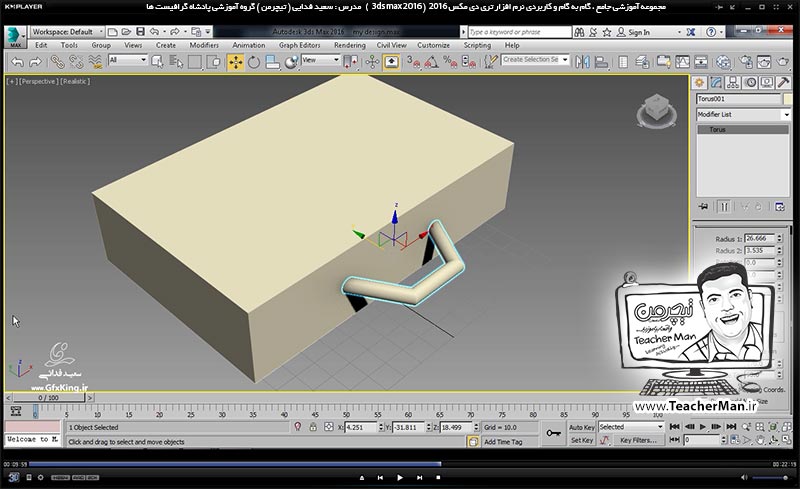Select the Select and Link tool

coord(57,62)
